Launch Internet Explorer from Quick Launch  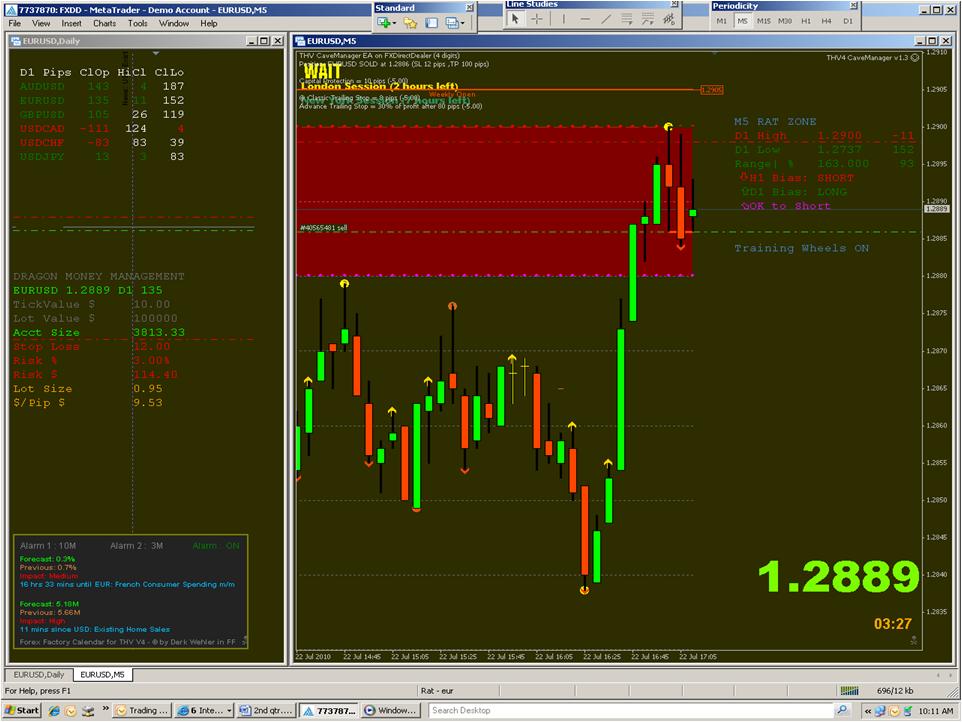pyautogui.click(x=54, y=710)
